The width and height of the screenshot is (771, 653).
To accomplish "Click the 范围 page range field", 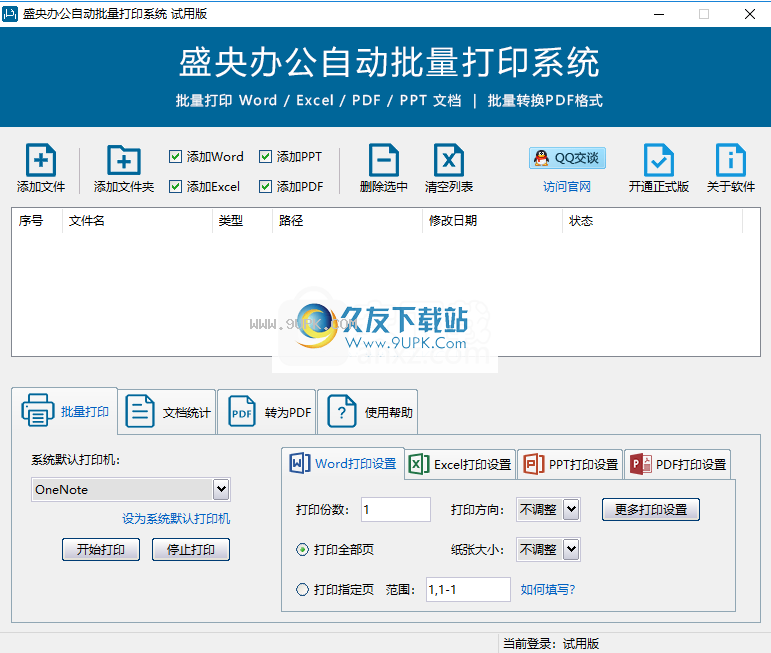I will coord(468,589).
